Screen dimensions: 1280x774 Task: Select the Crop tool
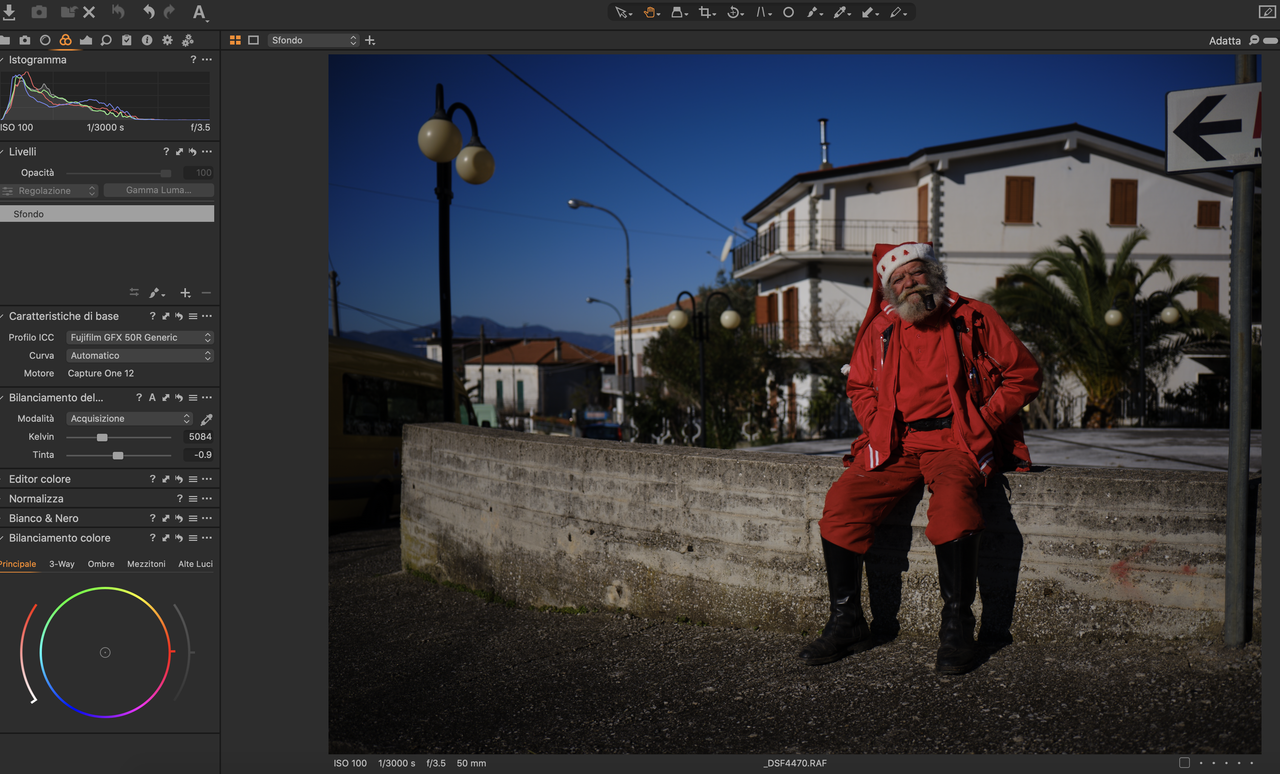tap(707, 12)
